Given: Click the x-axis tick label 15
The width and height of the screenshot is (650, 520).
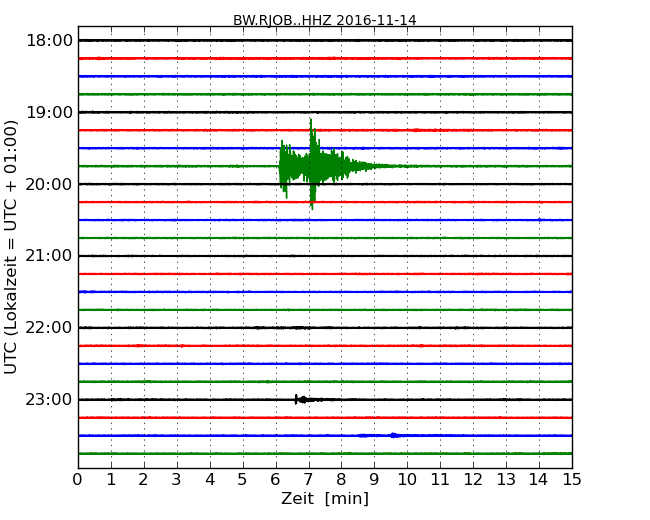Looking at the screenshot, I should pyautogui.click(x=572, y=480).
